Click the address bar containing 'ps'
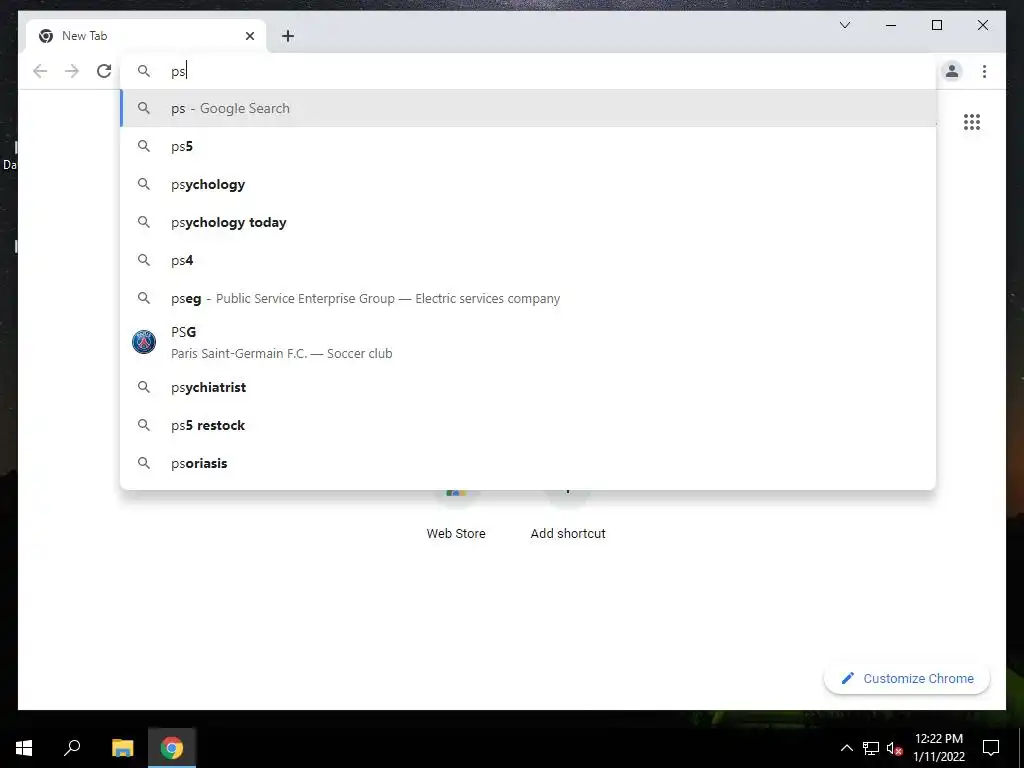The image size is (1024, 768). click(528, 71)
